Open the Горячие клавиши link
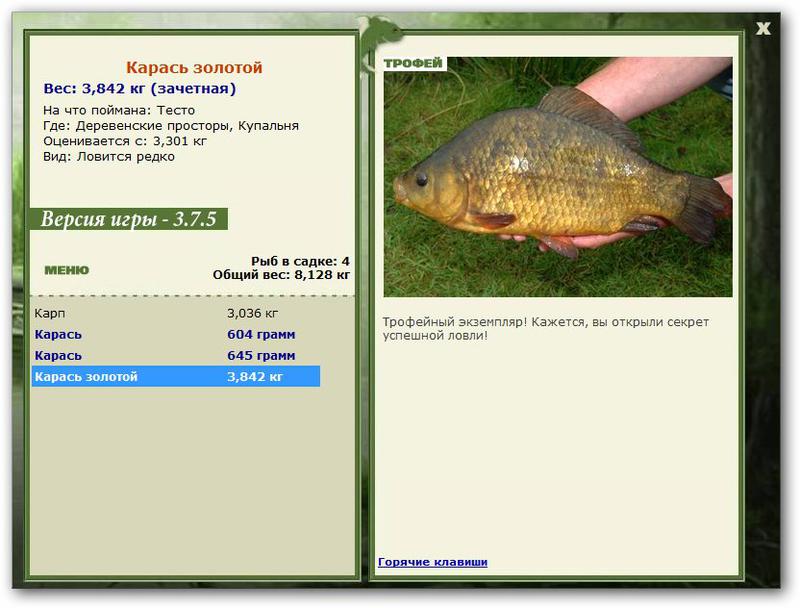The width and height of the screenshot is (800, 608). pyautogui.click(x=433, y=562)
